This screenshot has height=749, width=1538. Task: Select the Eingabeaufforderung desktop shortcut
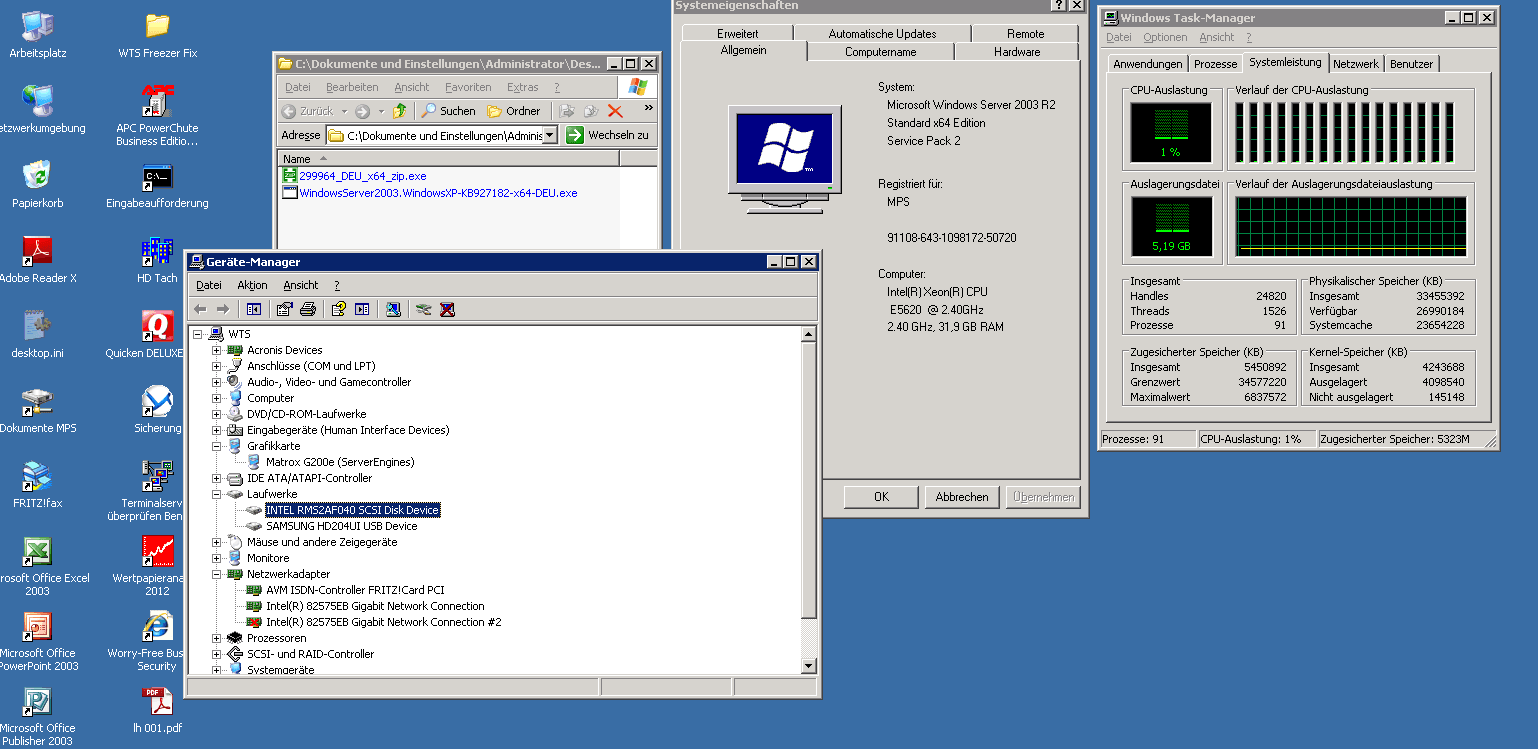click(158, 186)
